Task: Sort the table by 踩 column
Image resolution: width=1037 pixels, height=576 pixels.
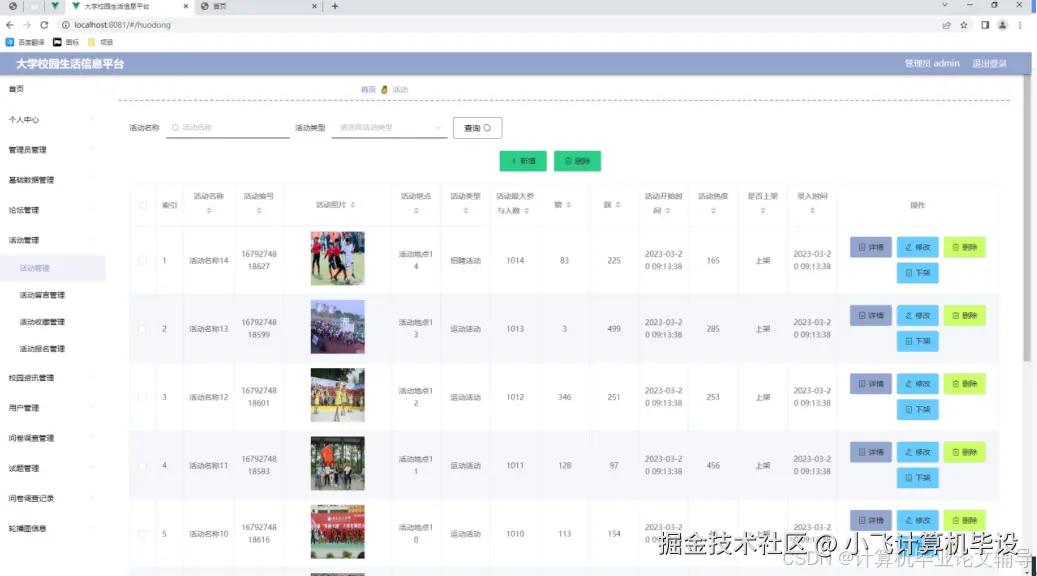Action: tap(618, 205)
